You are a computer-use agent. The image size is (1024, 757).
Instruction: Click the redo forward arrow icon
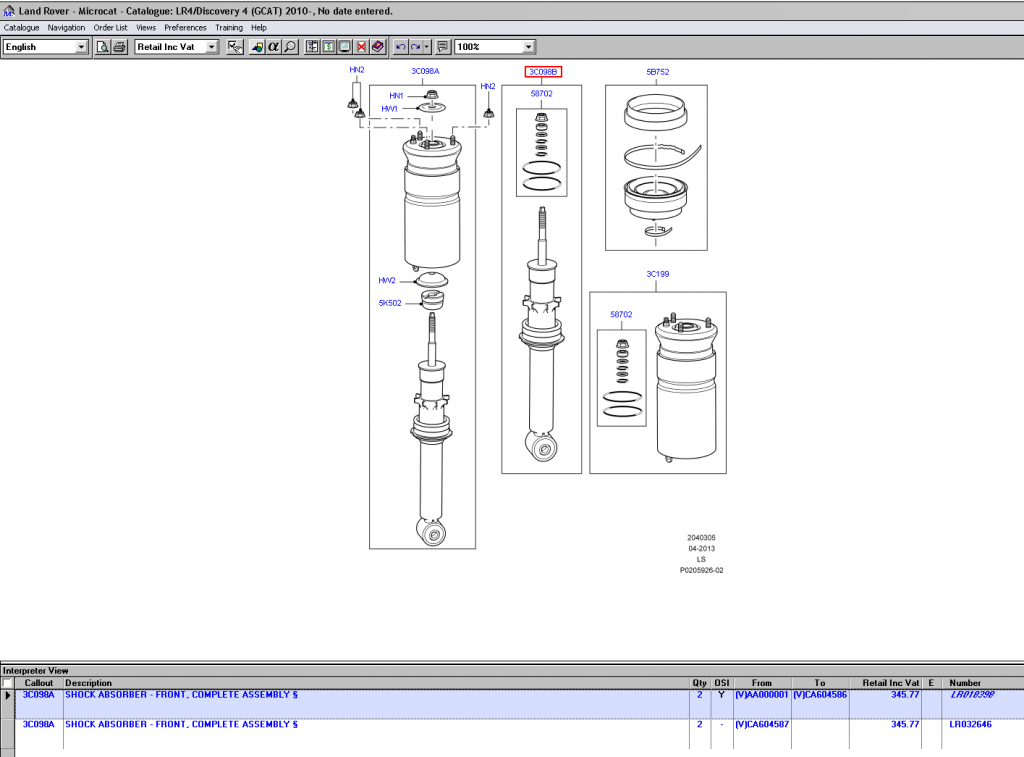click(x=415, y=47)
